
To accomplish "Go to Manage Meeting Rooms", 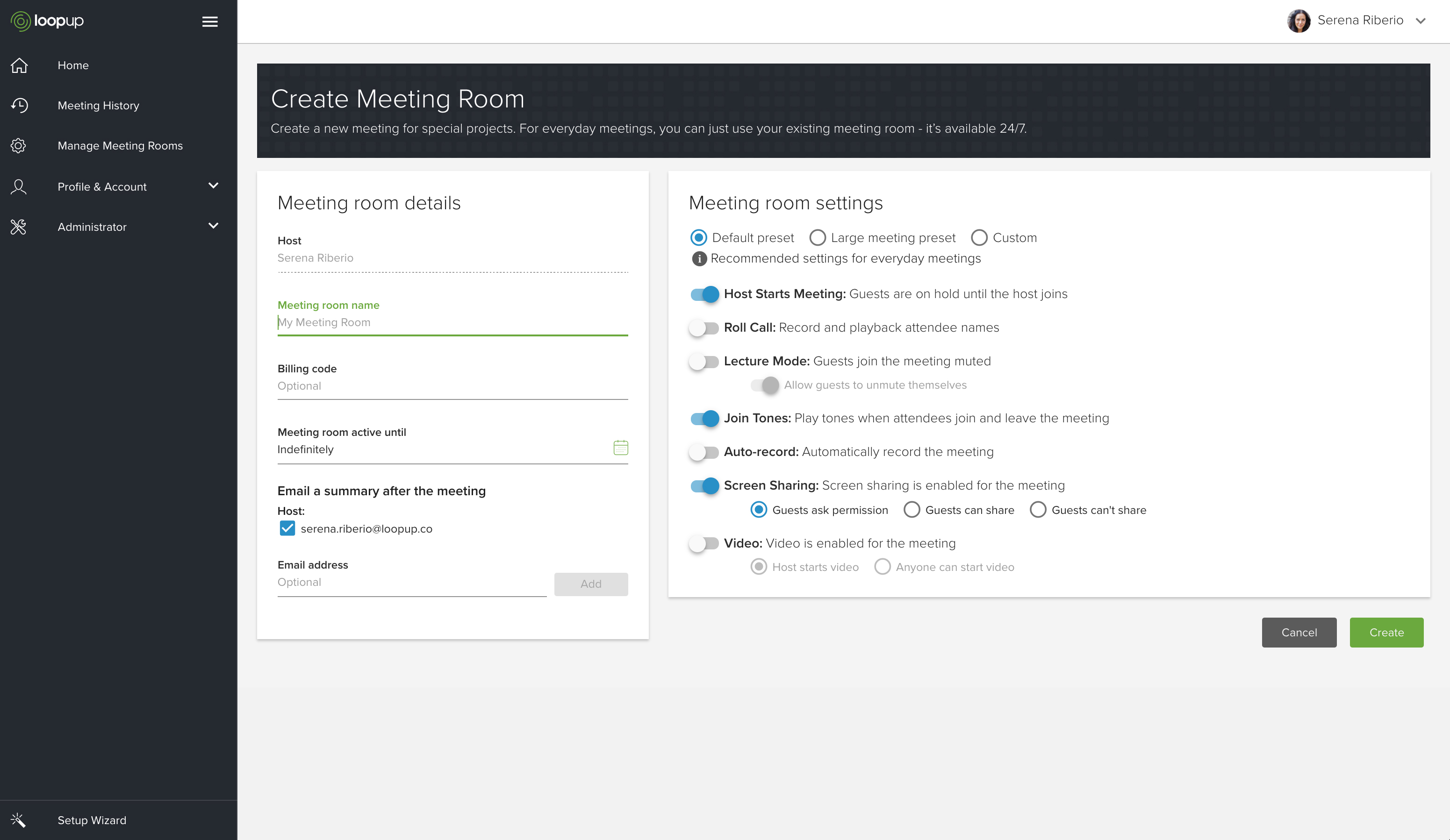I will [x=120, y=146].
